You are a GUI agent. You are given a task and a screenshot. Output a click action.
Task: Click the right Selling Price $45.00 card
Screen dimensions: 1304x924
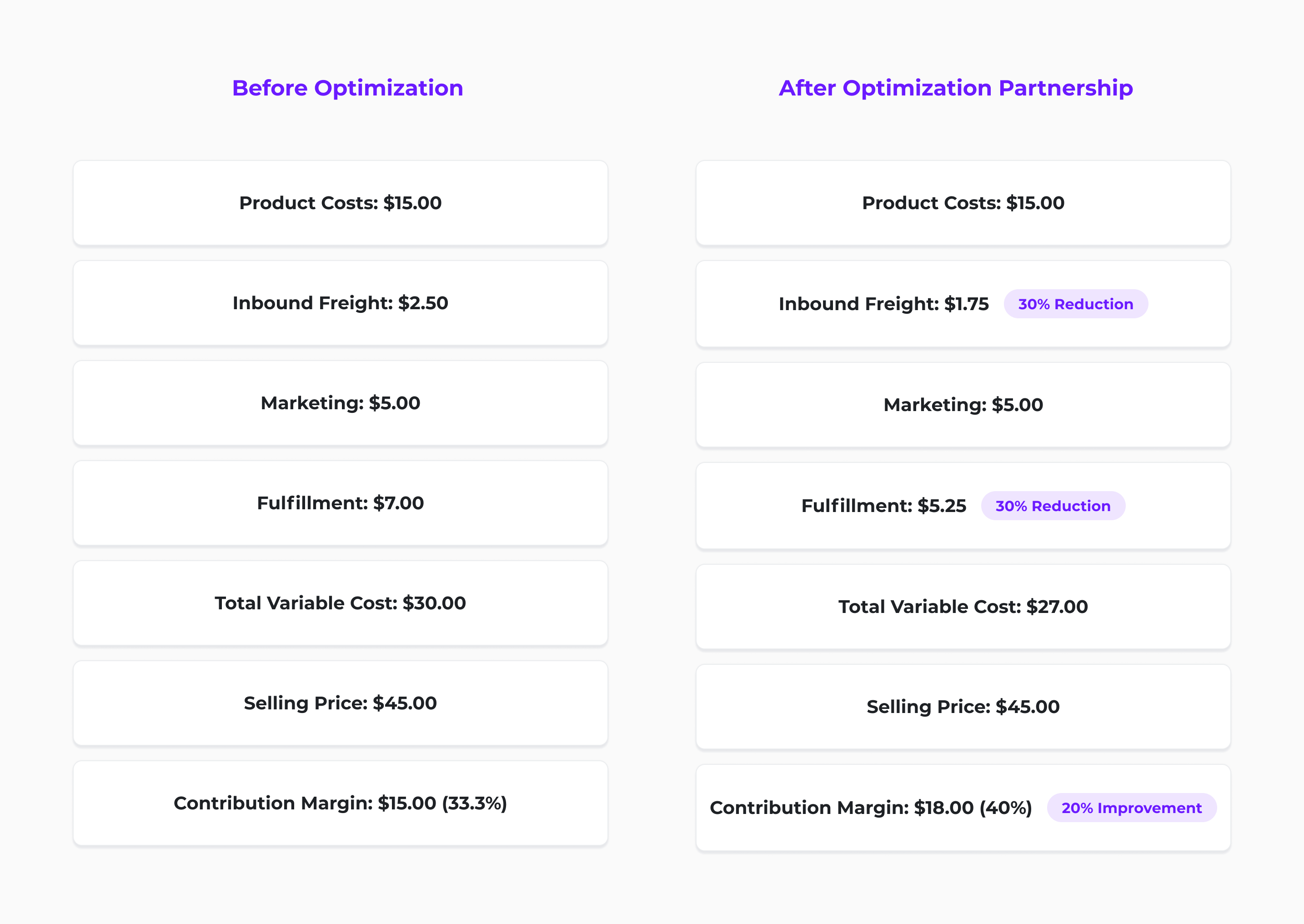pos(963,707)
